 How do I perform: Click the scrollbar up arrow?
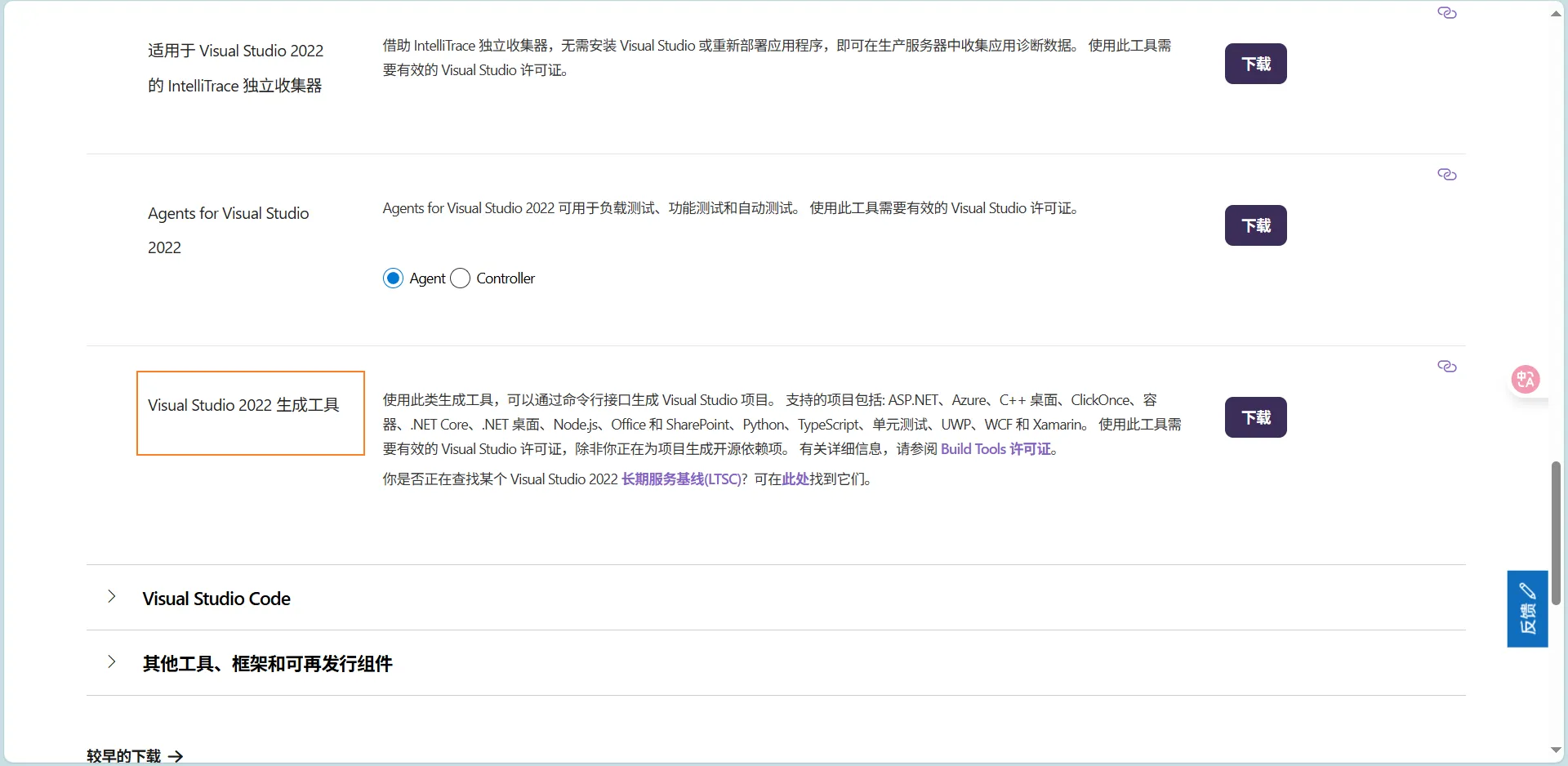coord(1556,13)
